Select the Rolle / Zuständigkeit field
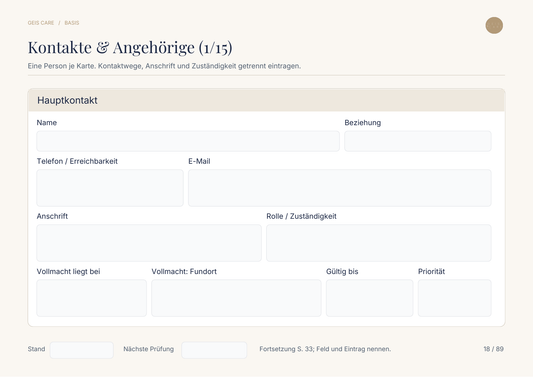The image size is (533, 377). click(379, 243)
